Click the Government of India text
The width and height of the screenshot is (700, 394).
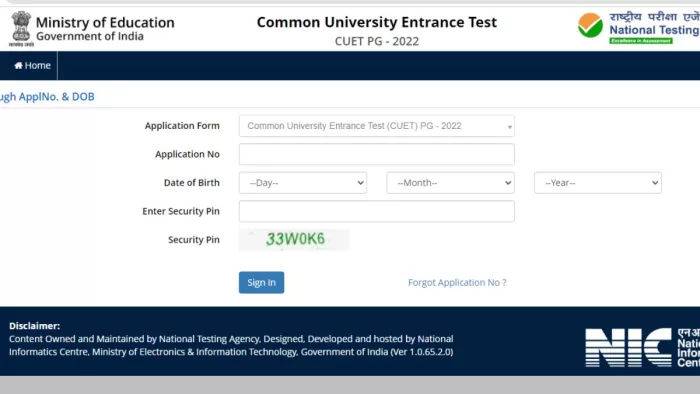[90, 37]
